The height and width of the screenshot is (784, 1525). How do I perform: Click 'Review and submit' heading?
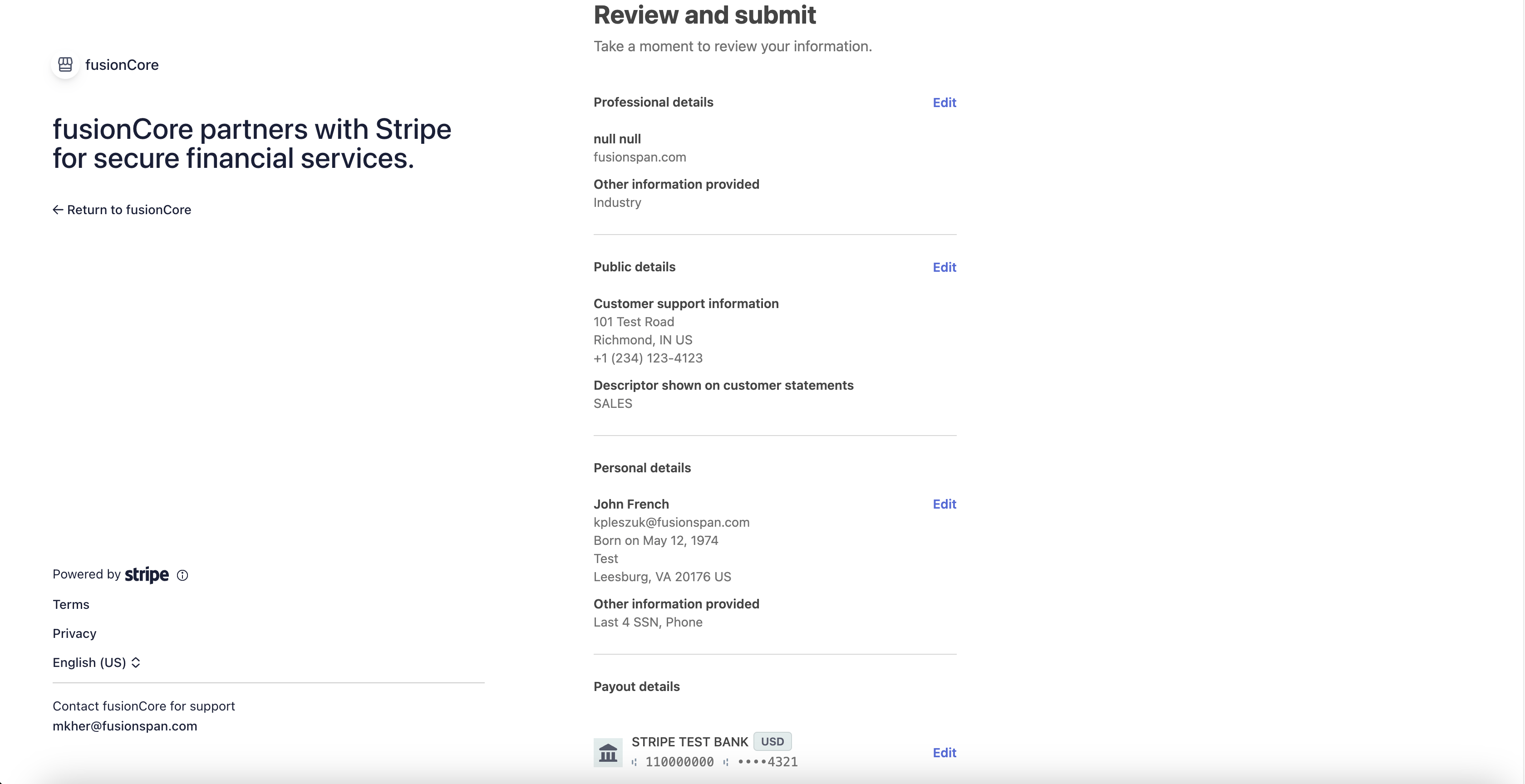pos(704,15)
